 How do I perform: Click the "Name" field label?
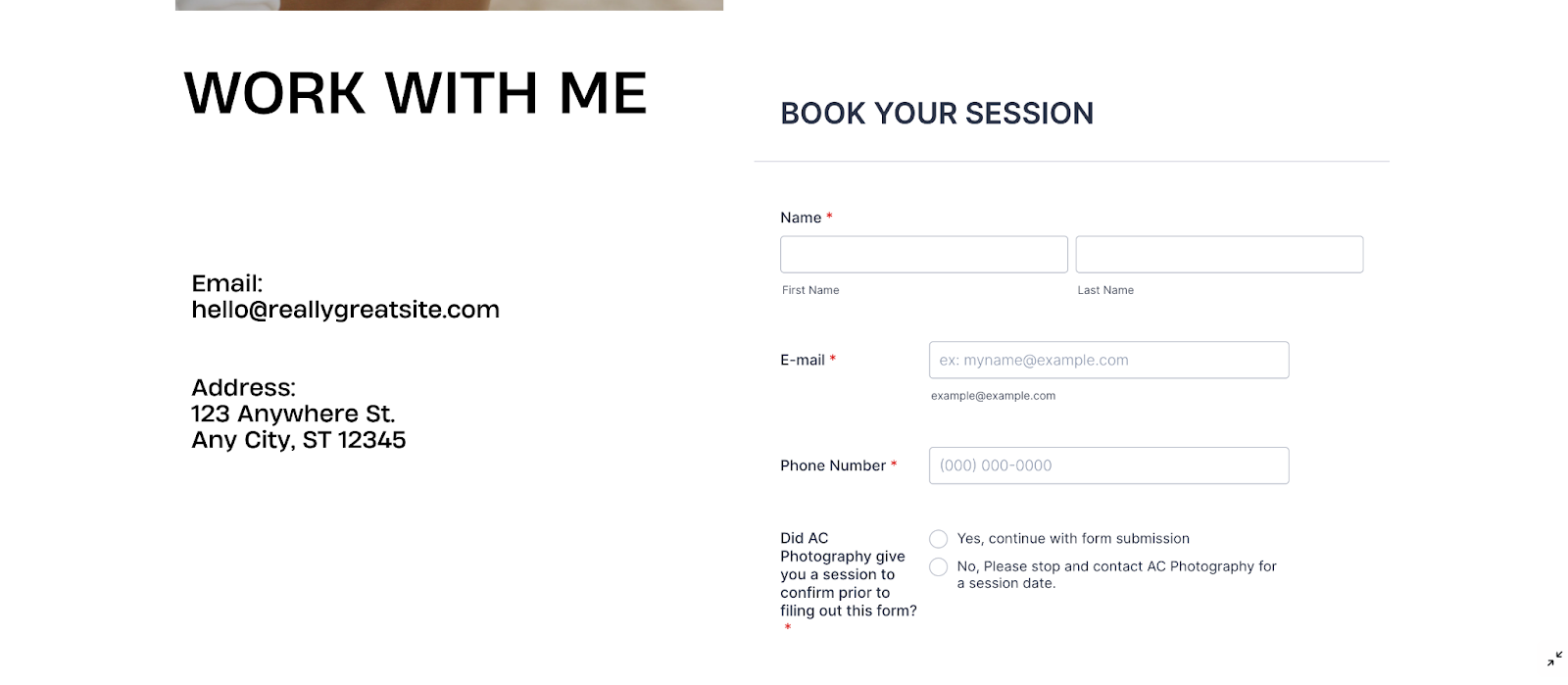coord(801,218)
